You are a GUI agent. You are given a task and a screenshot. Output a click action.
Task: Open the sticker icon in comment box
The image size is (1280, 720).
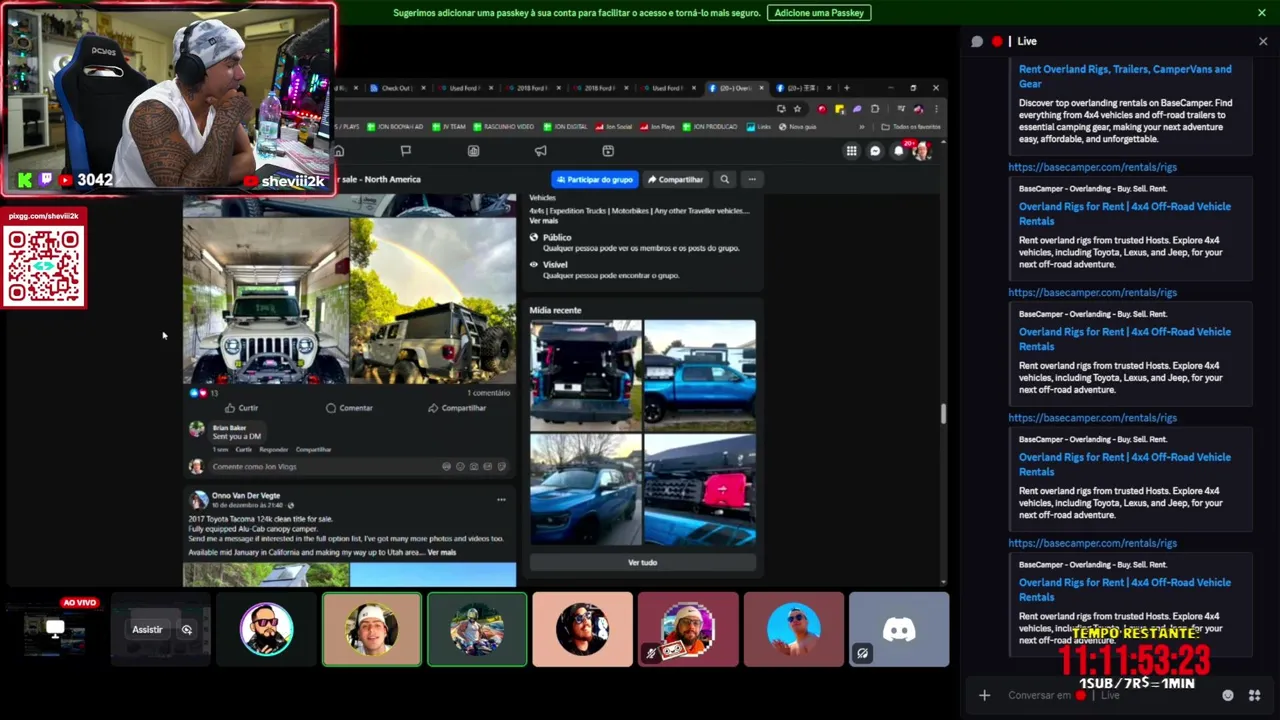point(501,467)
